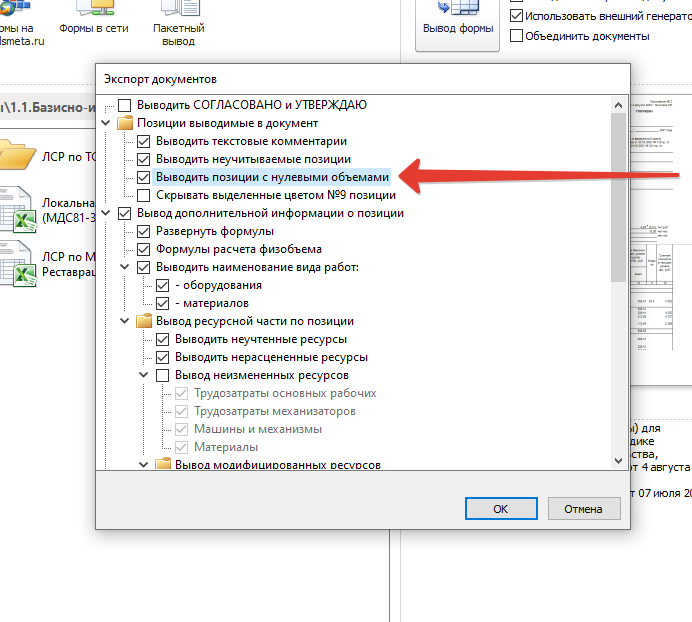Enable Объединить документы checkbox
The width and height of the screenshot is (692, 622).
(516, 35)
